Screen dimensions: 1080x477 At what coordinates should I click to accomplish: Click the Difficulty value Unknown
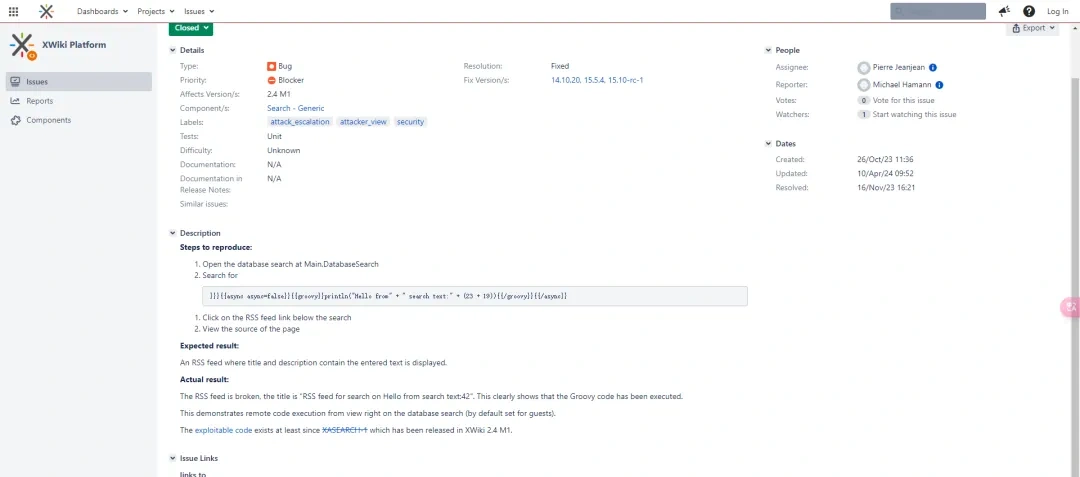tap(284, 150)
